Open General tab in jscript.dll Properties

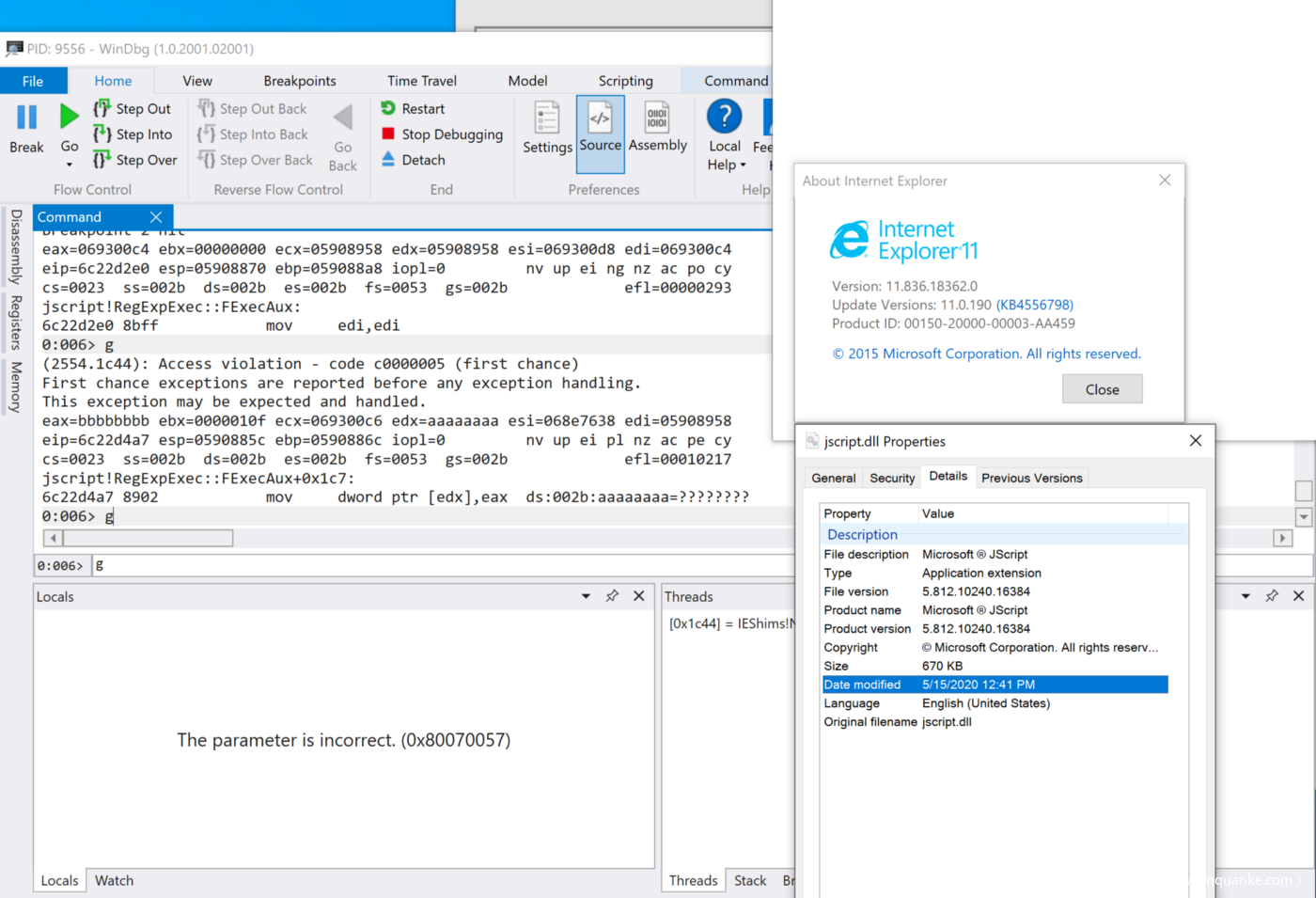[834, 478]
